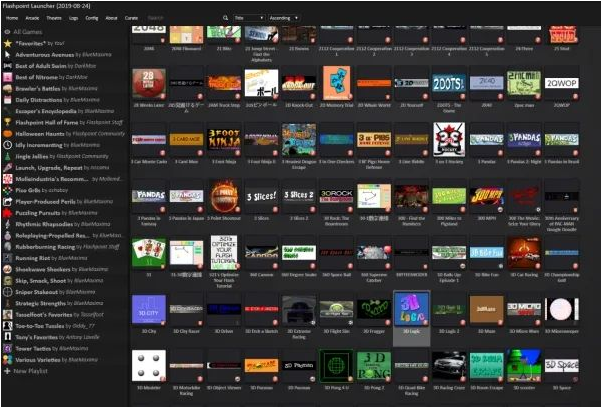This screenshot has width=601, height=408.
Task: Open the Tony's Favorites playlist
Action: [x=64, y=337]
